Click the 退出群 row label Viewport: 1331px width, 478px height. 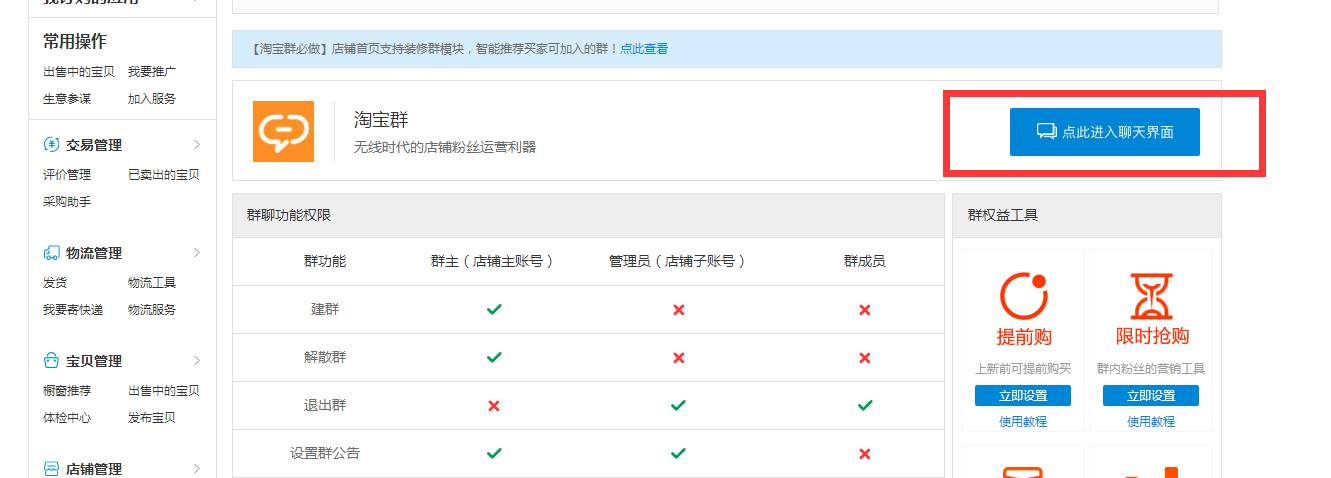point(325,405)
